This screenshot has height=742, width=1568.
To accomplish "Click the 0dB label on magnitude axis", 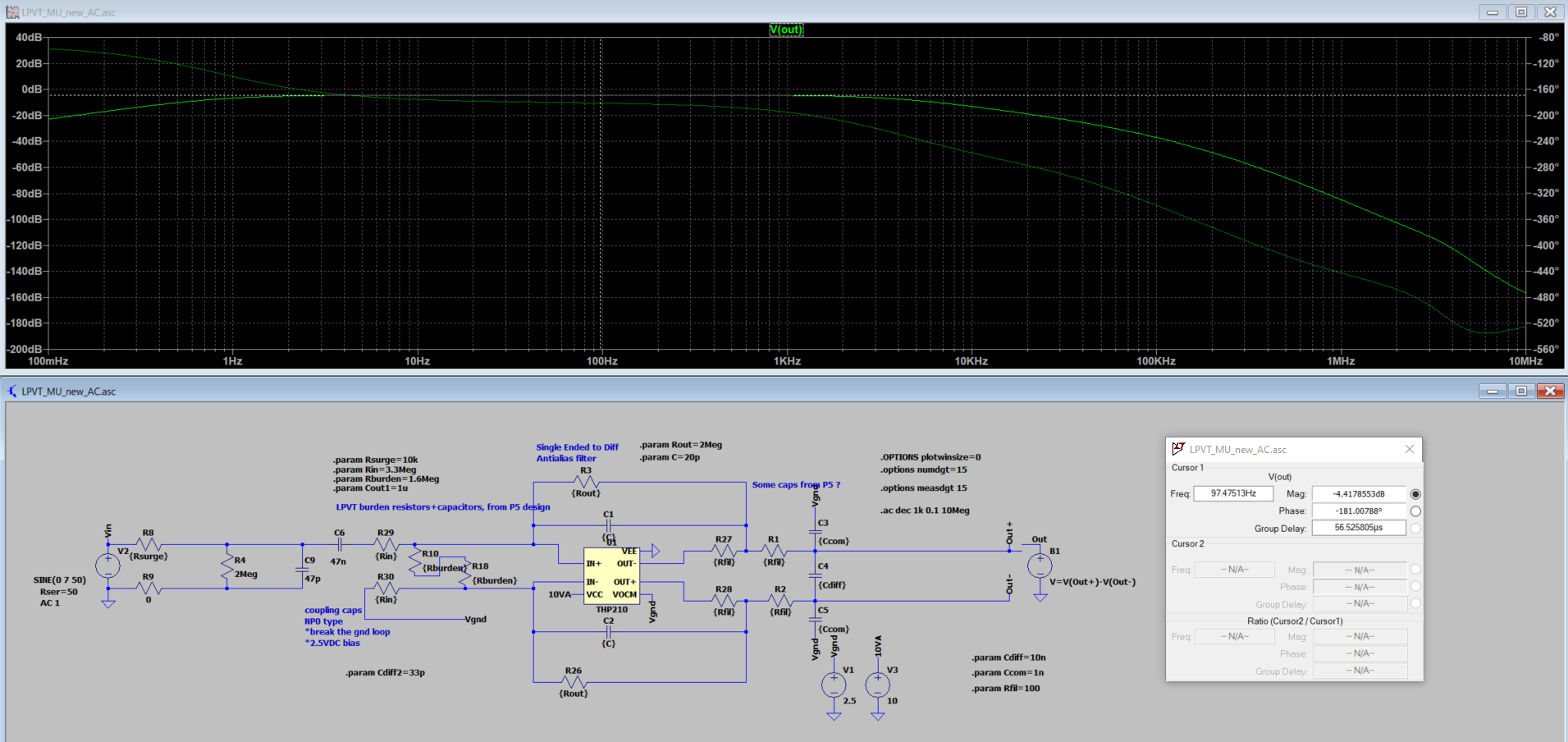I will coord(31,89).
